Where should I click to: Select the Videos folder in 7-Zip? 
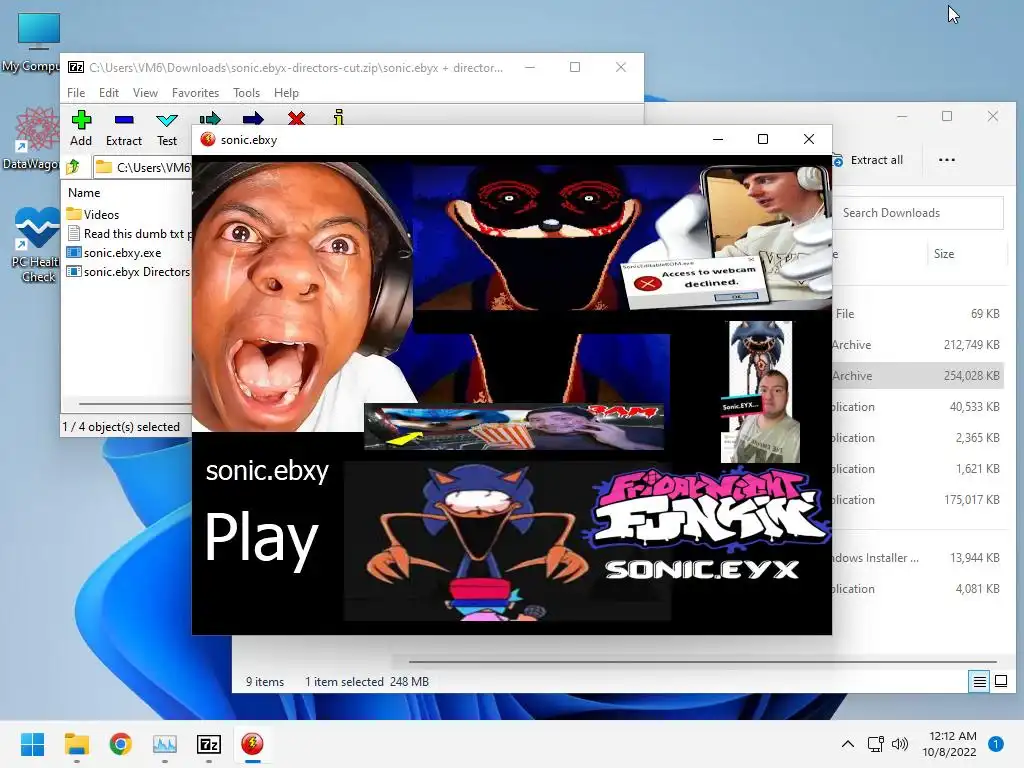click(x=93, y=214)
